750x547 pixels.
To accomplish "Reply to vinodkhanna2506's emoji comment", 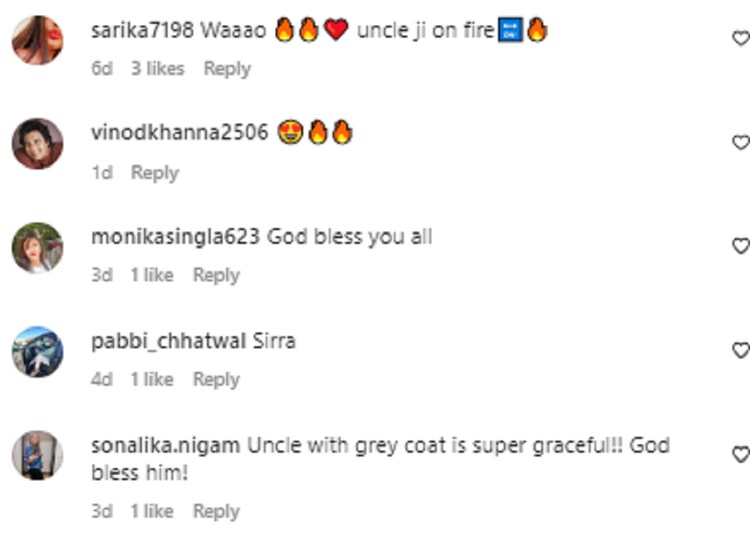I will (155, 173).
